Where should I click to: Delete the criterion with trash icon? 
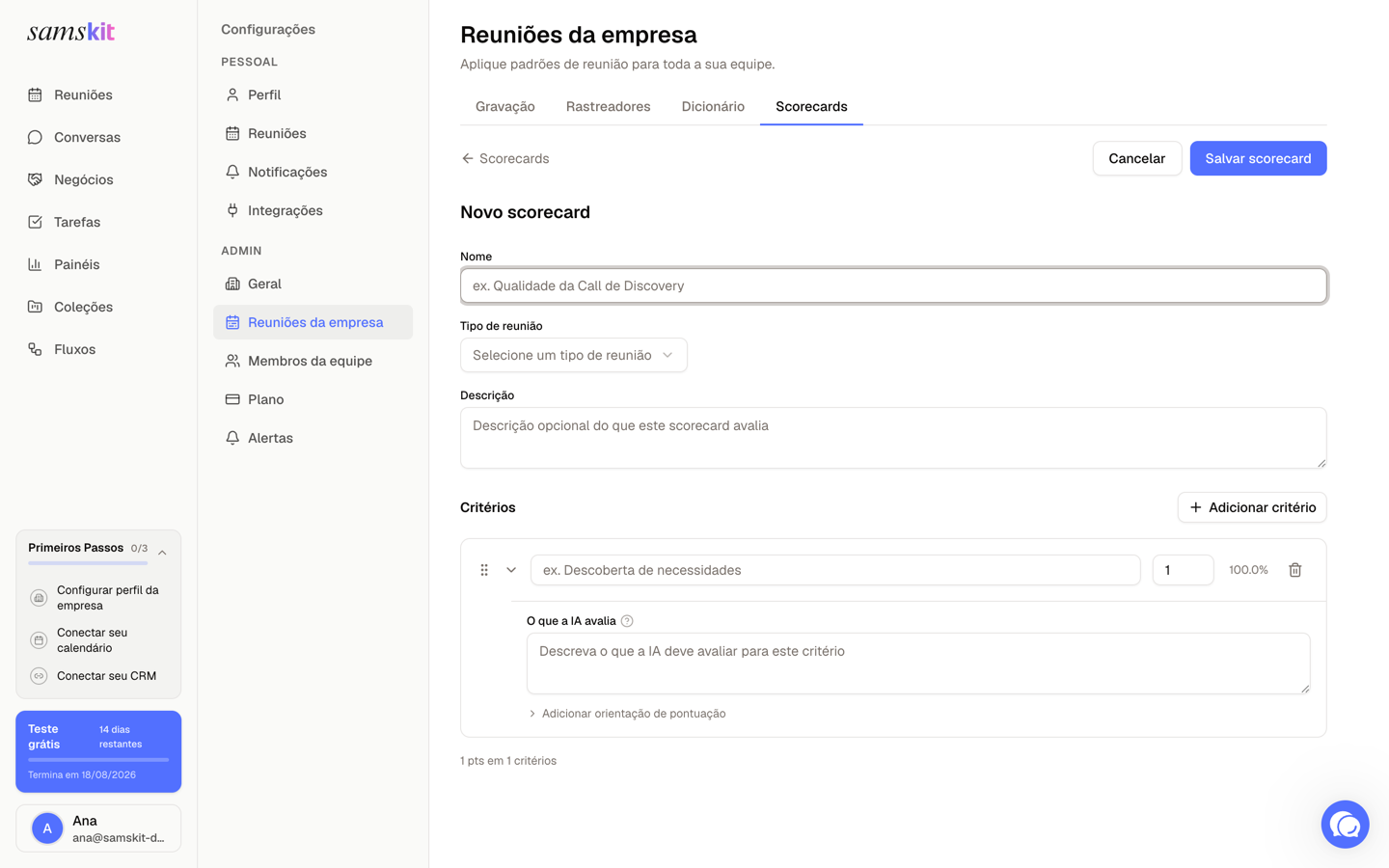(x=1295, y=570)
